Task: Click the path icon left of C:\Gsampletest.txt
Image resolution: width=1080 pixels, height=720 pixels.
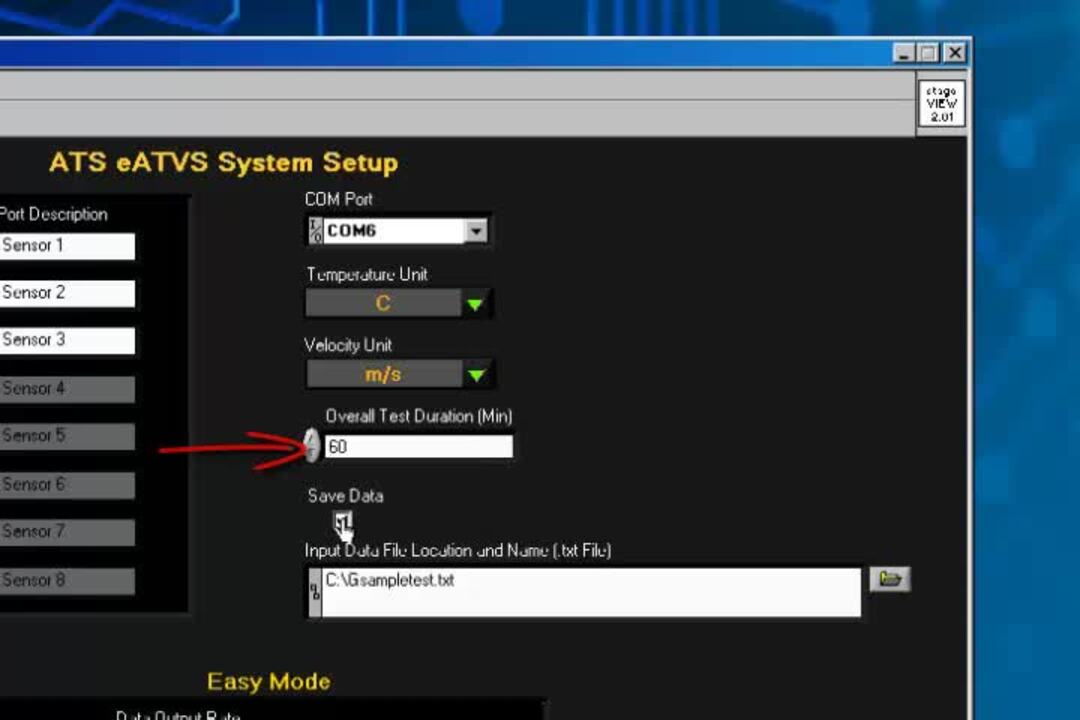Action: click(315, 592)
